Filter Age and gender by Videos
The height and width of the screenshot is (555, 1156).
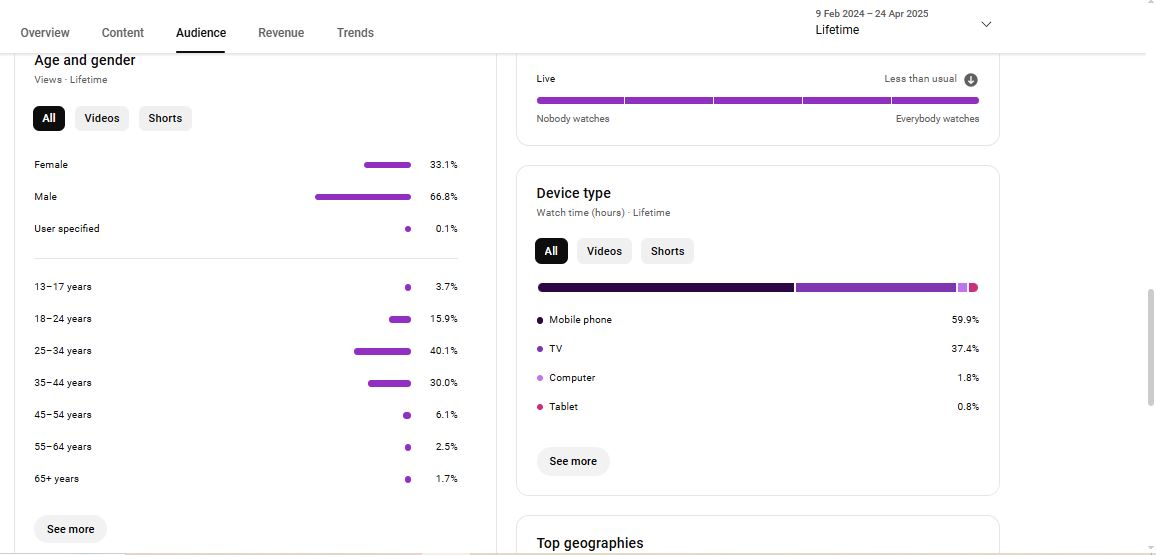click(102, 118)
